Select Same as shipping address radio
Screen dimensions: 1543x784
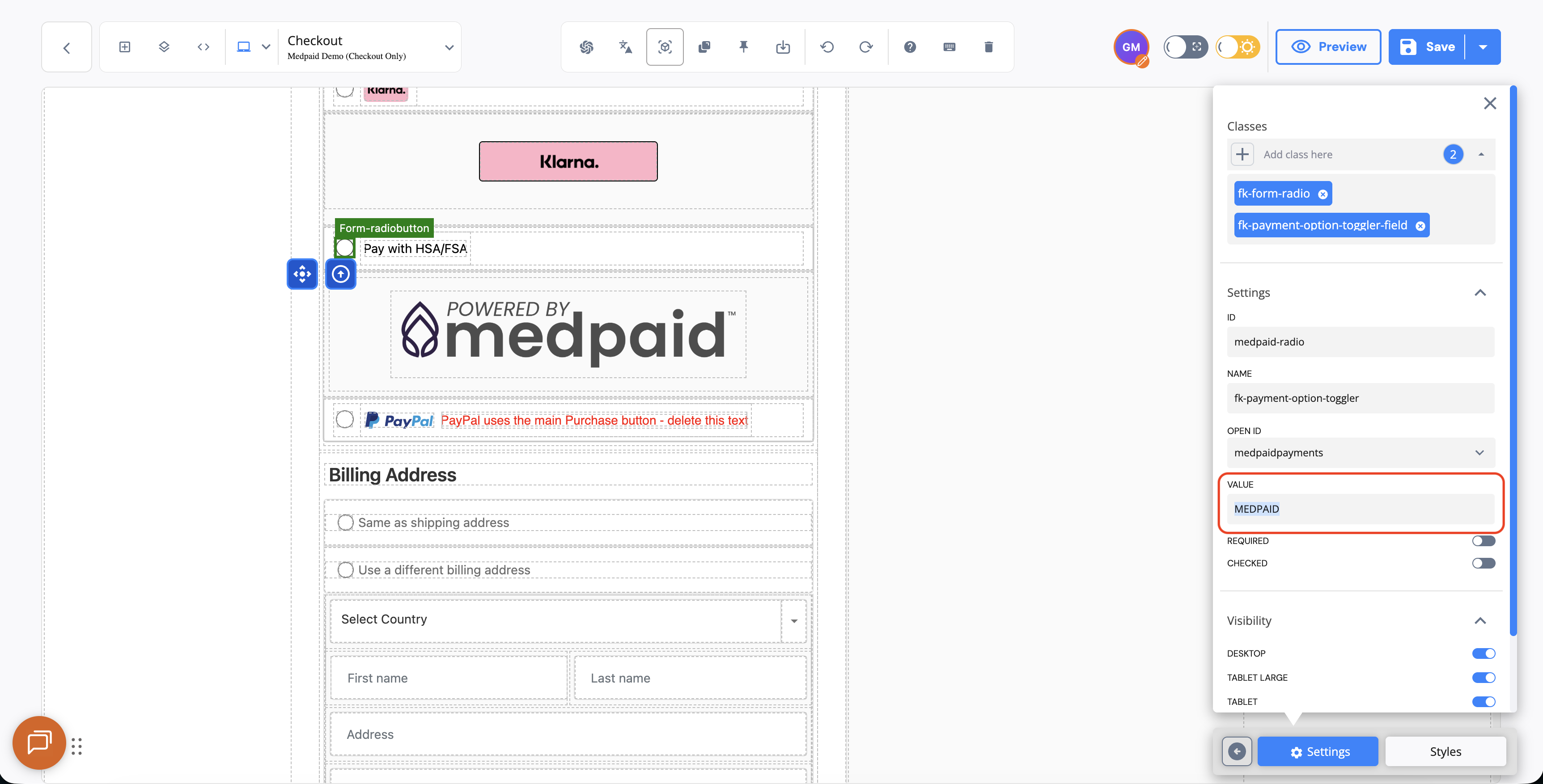tap(346, 523)
